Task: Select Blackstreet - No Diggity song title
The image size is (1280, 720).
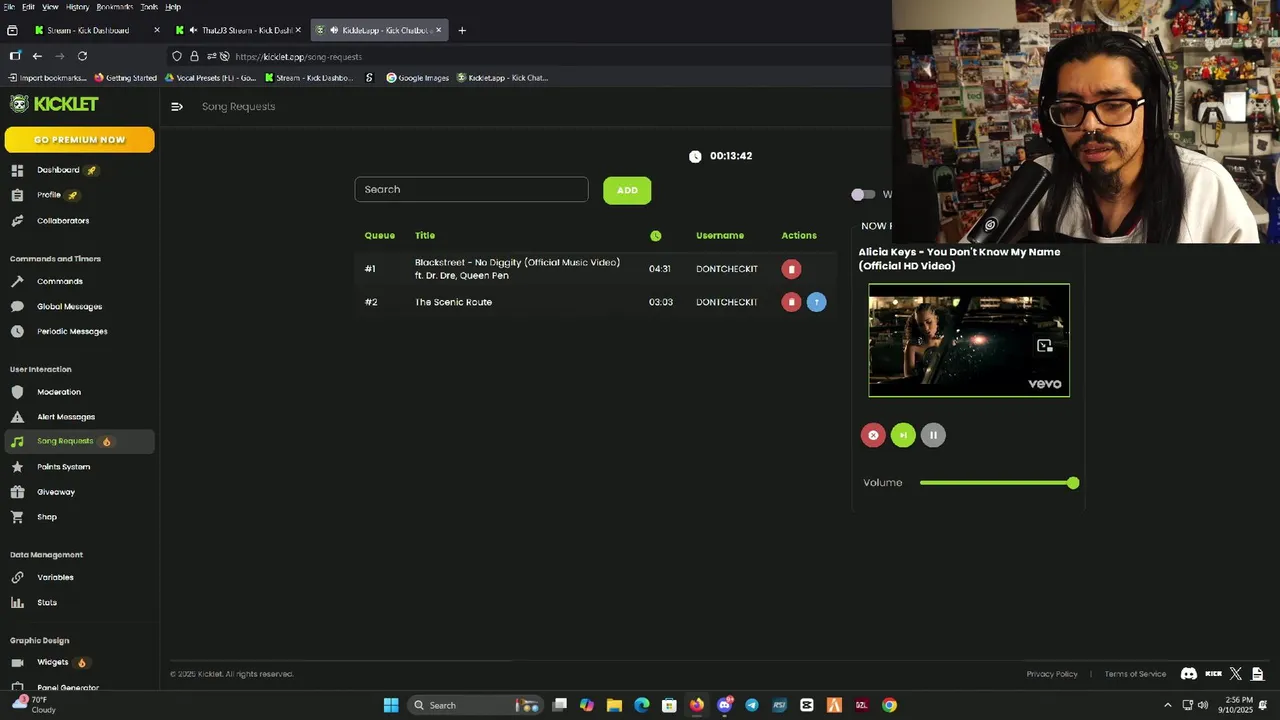Action: tap(517, 269)
